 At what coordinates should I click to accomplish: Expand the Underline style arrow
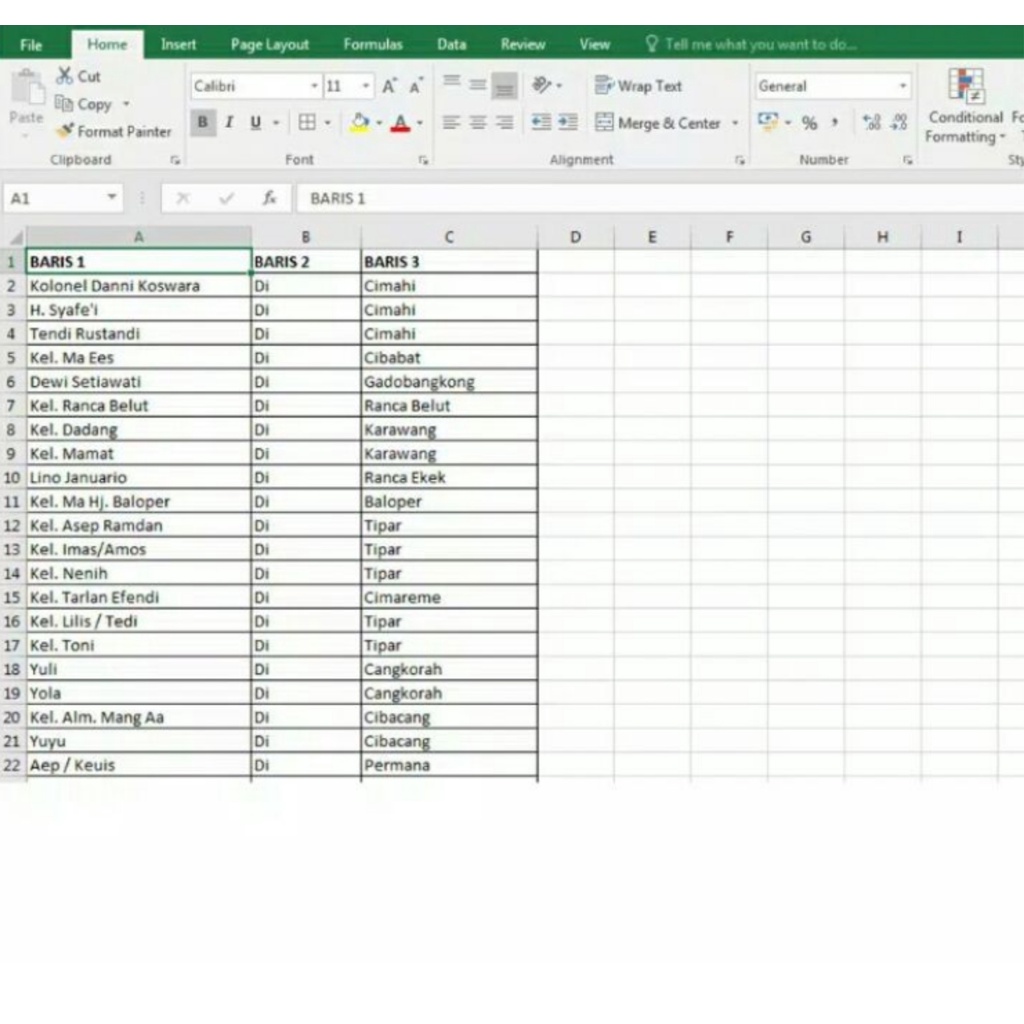(x=276, y=122)
